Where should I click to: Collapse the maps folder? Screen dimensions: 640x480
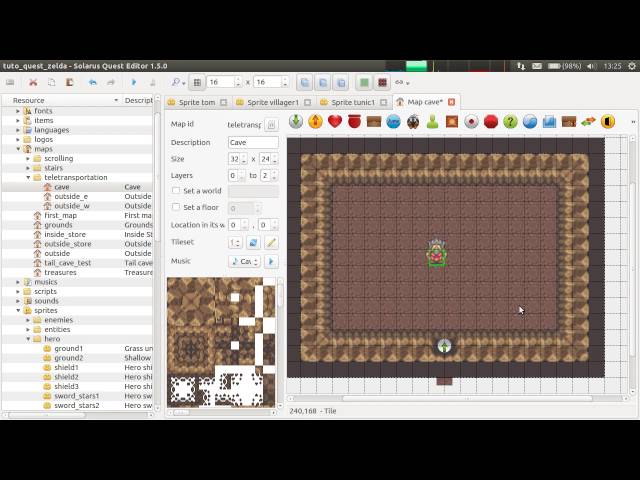(x=18, y=149)
